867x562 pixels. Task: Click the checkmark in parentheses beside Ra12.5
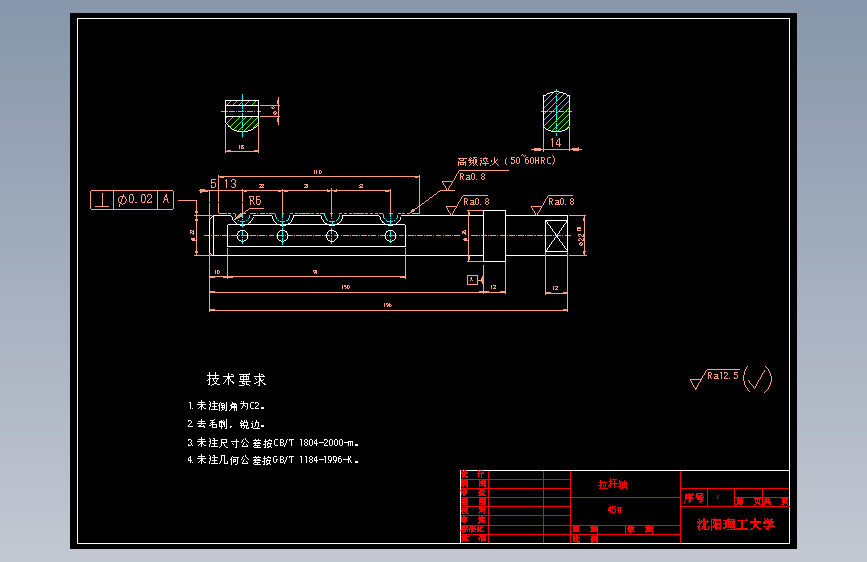point(758,379)
